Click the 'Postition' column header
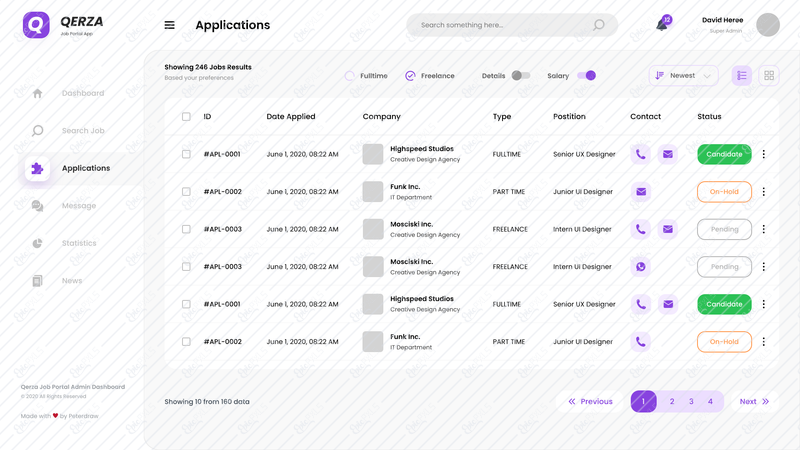Screen dimensions: 800x450 click(569, 117)
